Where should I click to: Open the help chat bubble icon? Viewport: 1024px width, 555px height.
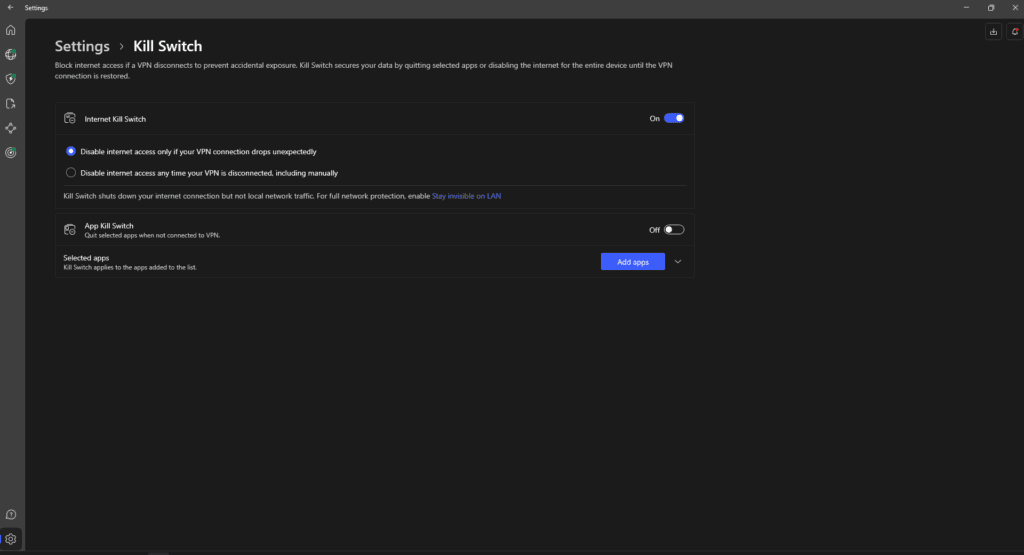click(11, 514)
